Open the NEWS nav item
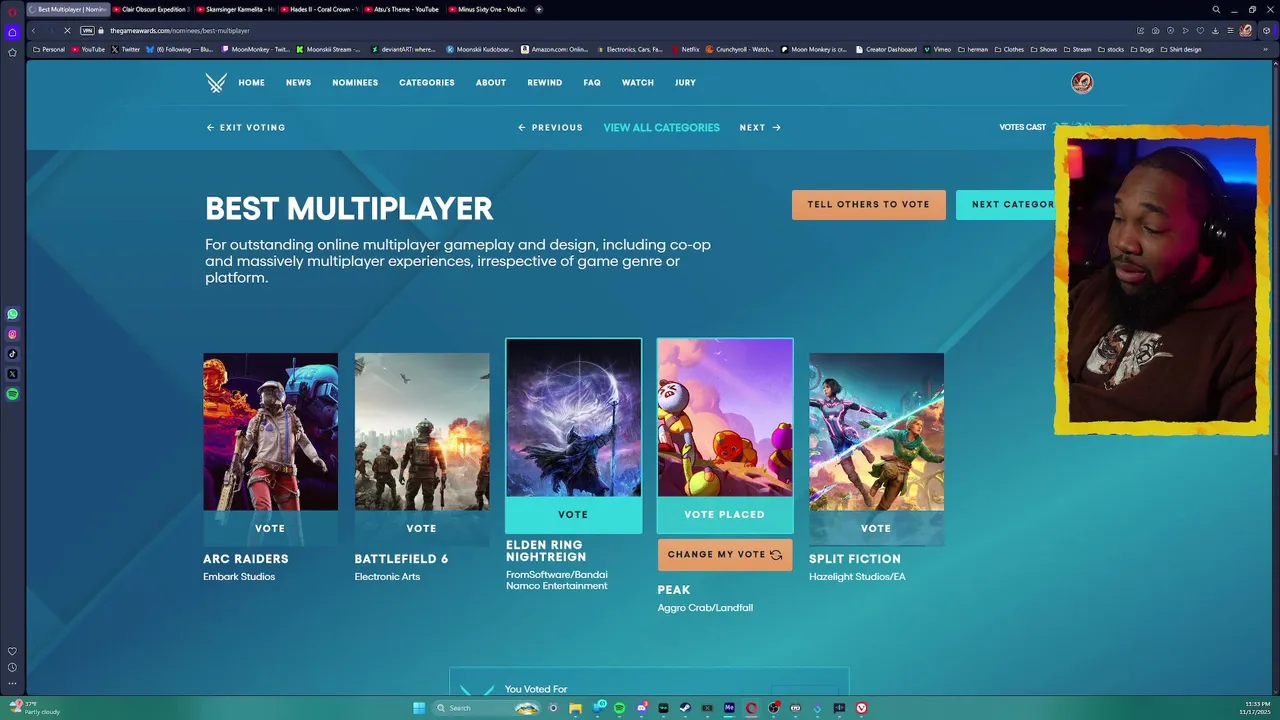 [x=299, y=83]
